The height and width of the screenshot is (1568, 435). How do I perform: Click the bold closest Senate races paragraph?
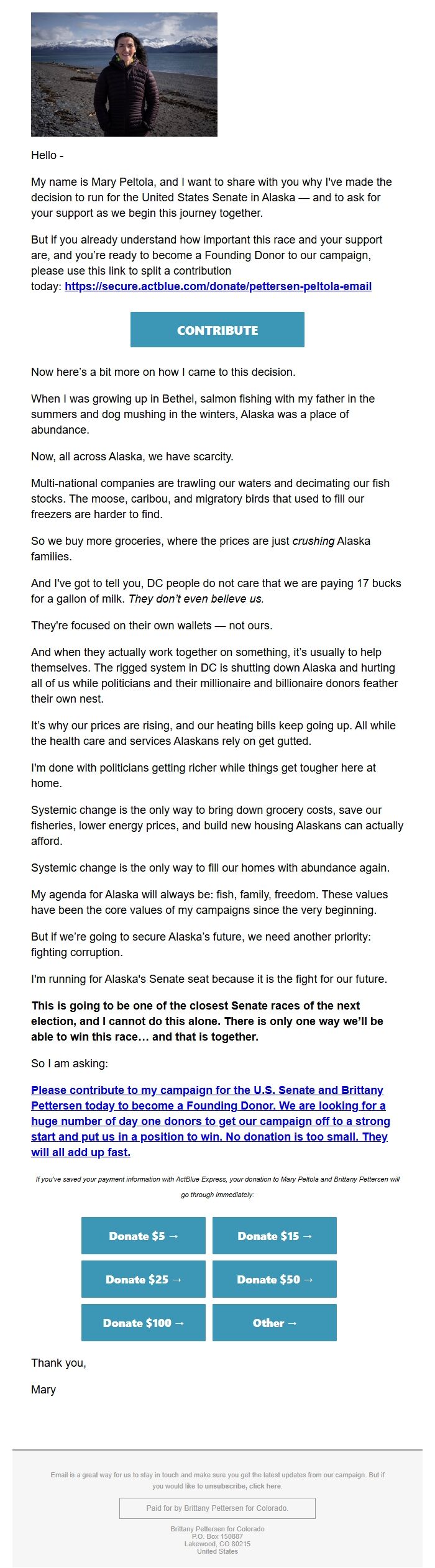pos(207,1021)
